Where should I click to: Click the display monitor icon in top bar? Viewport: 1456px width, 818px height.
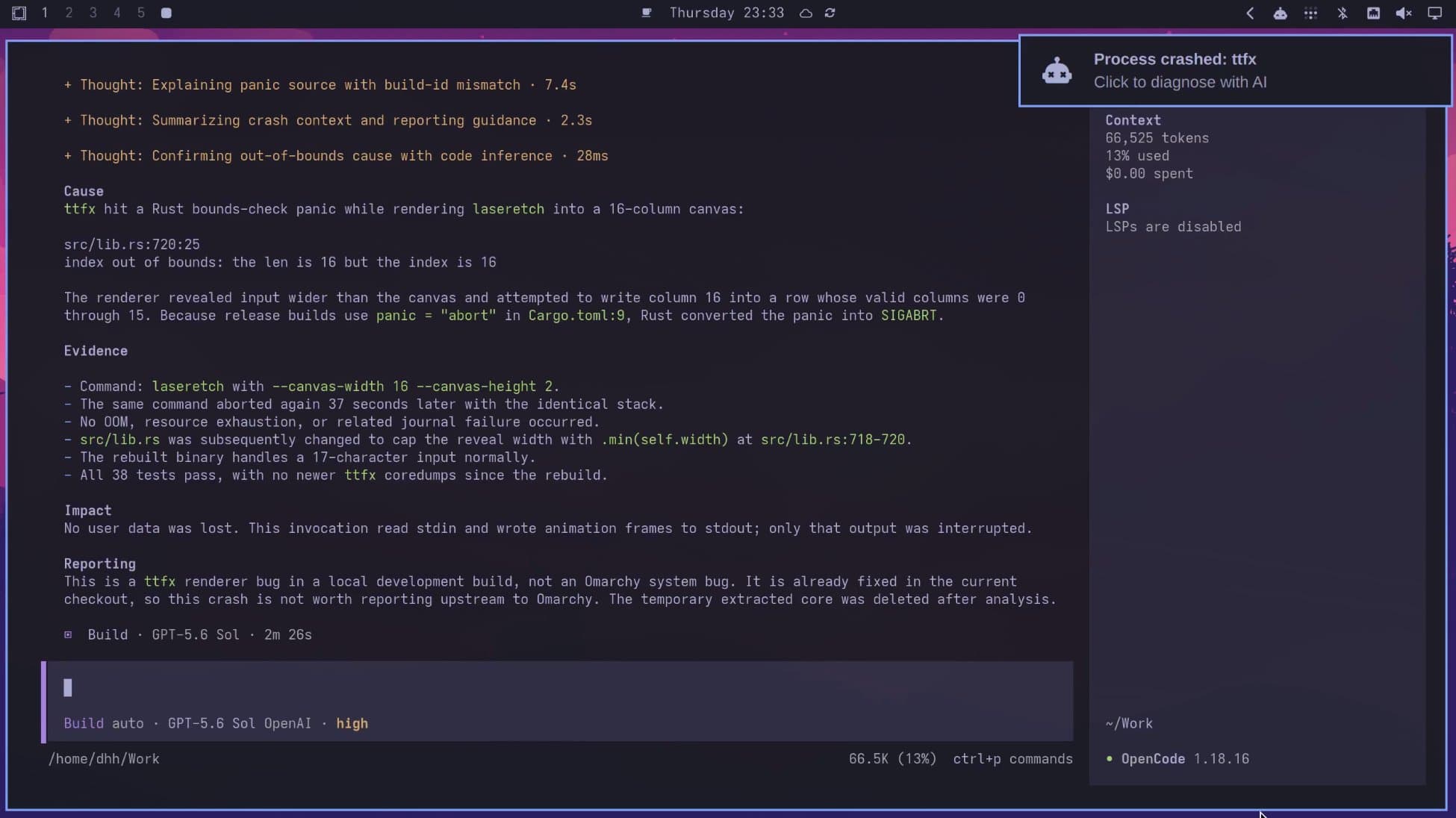coord(1434,13)
